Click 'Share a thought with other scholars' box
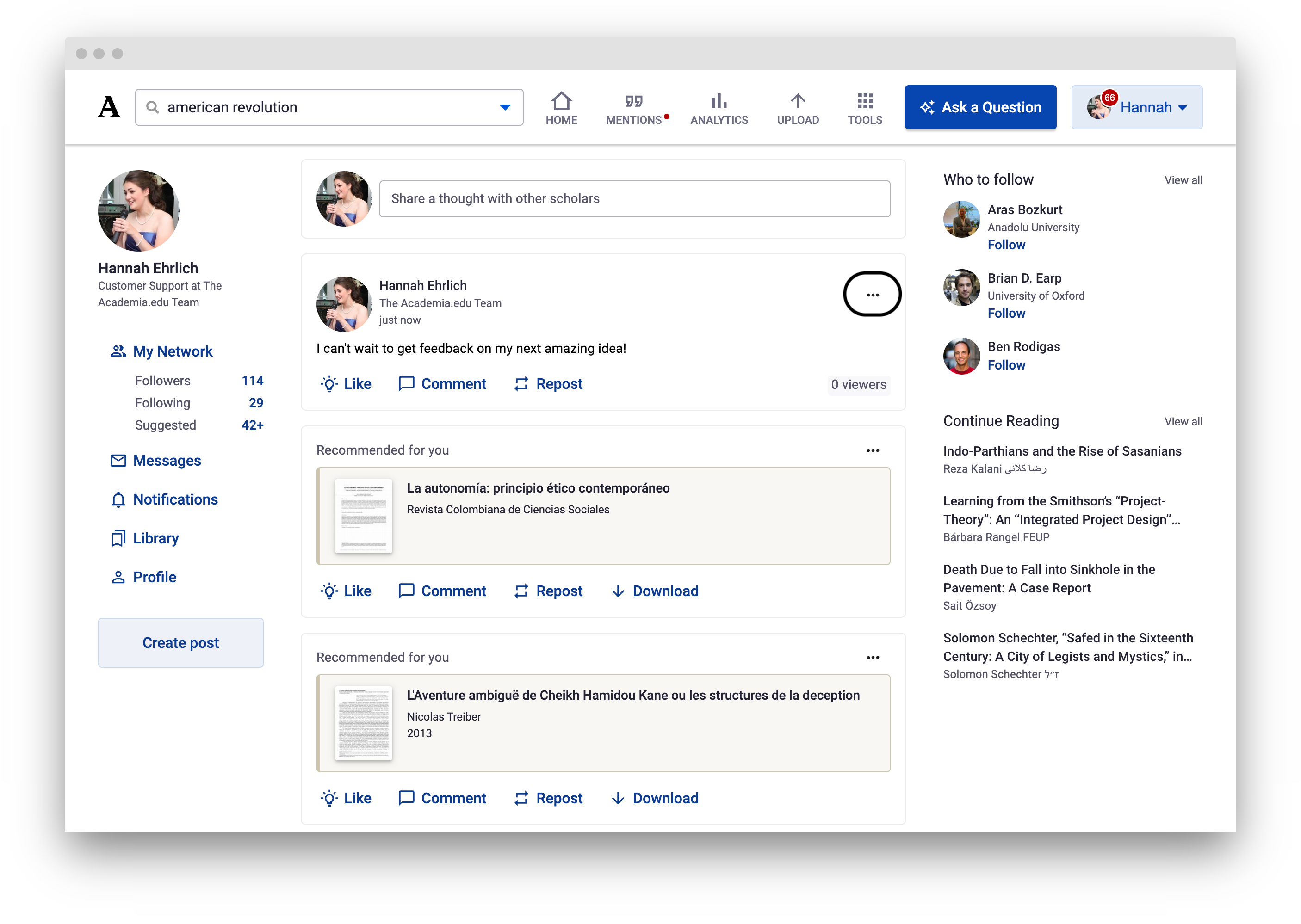This screenshot has height=924, width=1301. coord(635,198)
